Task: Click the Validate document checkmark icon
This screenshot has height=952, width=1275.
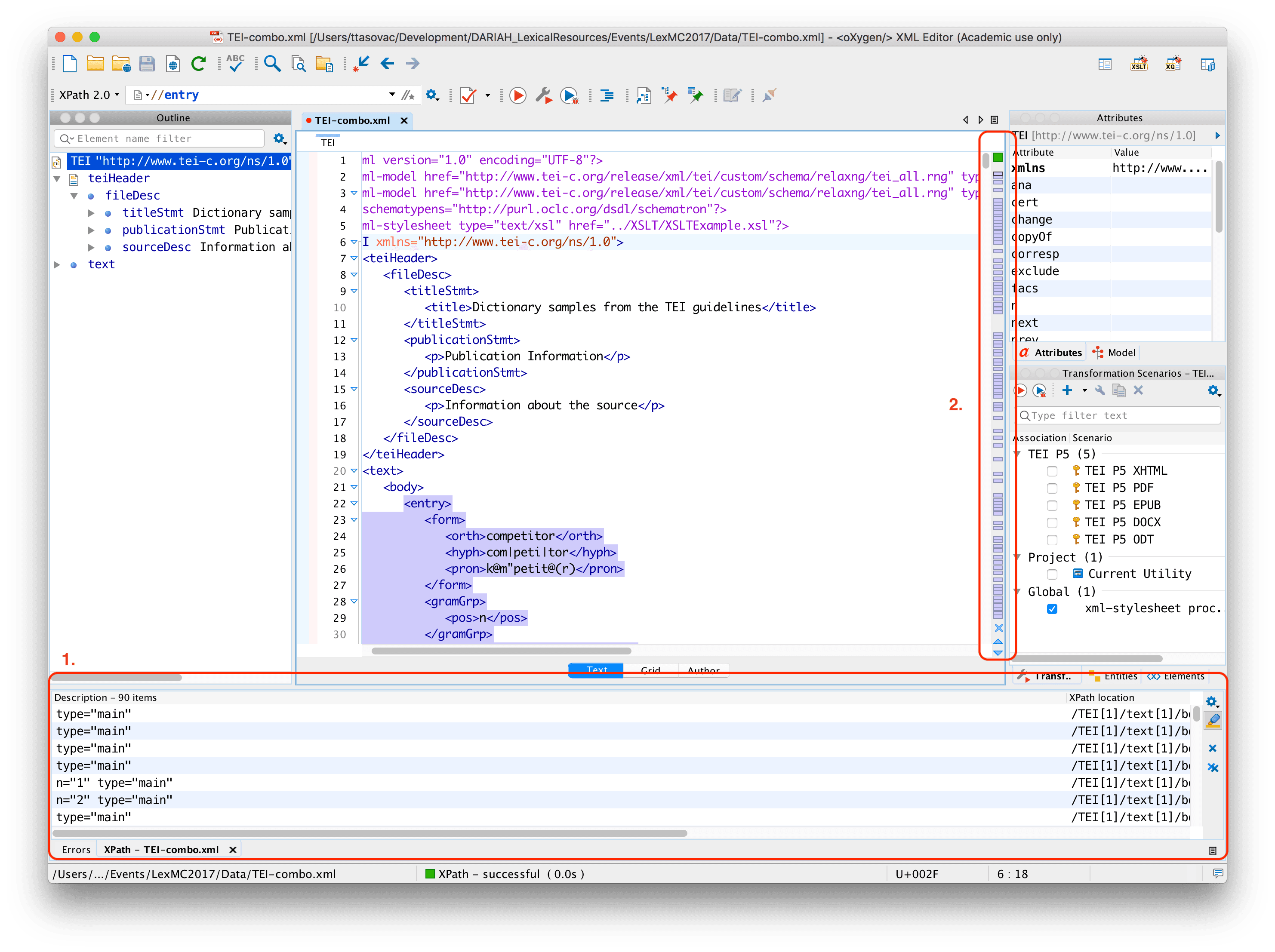Action: [x=468, y=95]
